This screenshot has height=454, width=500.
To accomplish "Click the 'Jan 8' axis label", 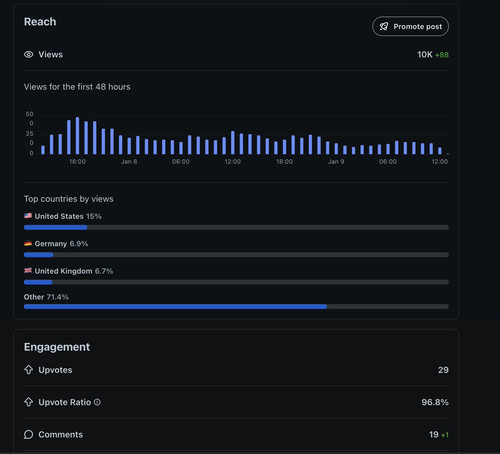I will tap(129, 162).
